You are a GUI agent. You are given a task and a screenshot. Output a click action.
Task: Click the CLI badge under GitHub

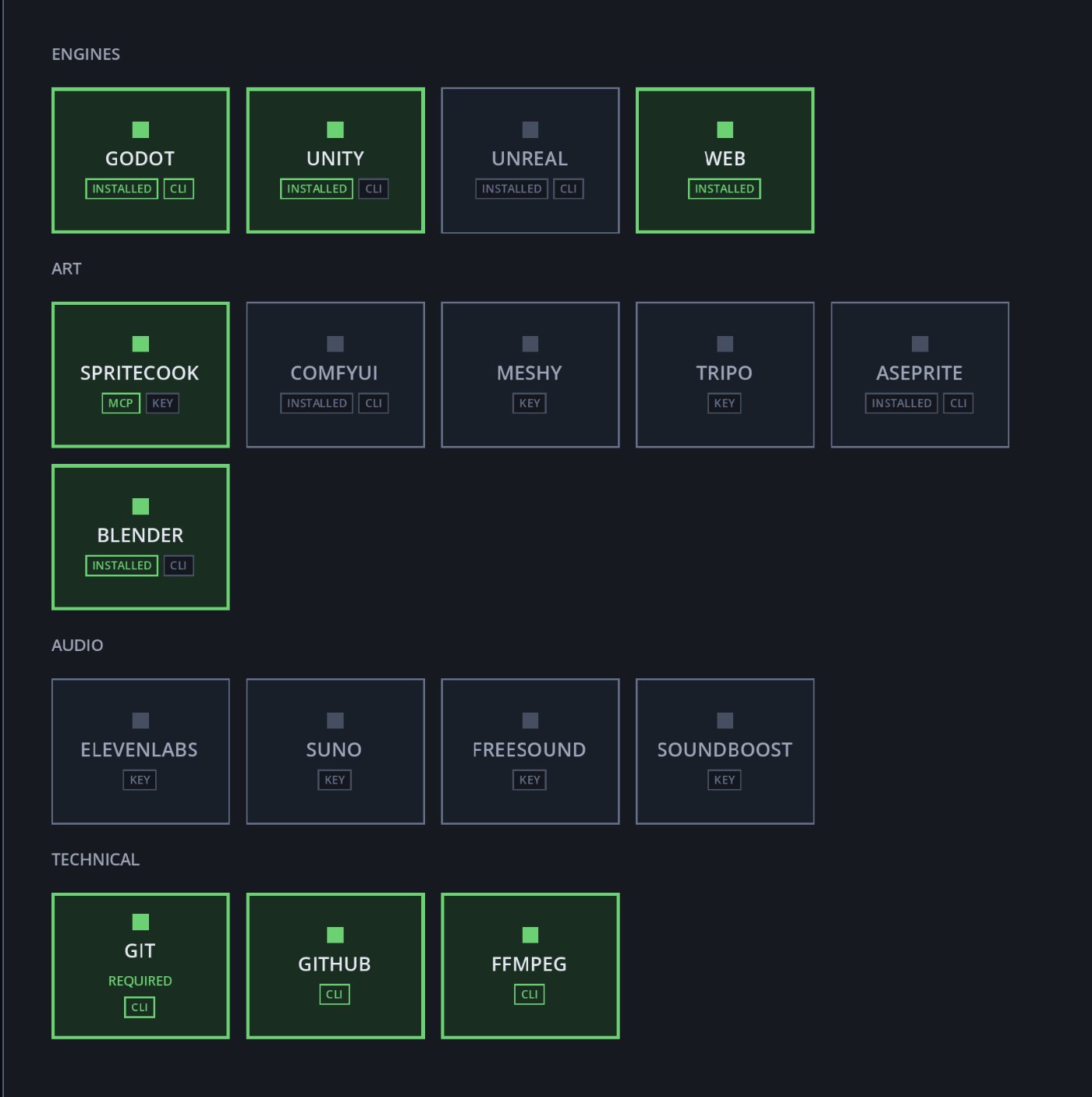pyautogui.click(x=335, y=994)
